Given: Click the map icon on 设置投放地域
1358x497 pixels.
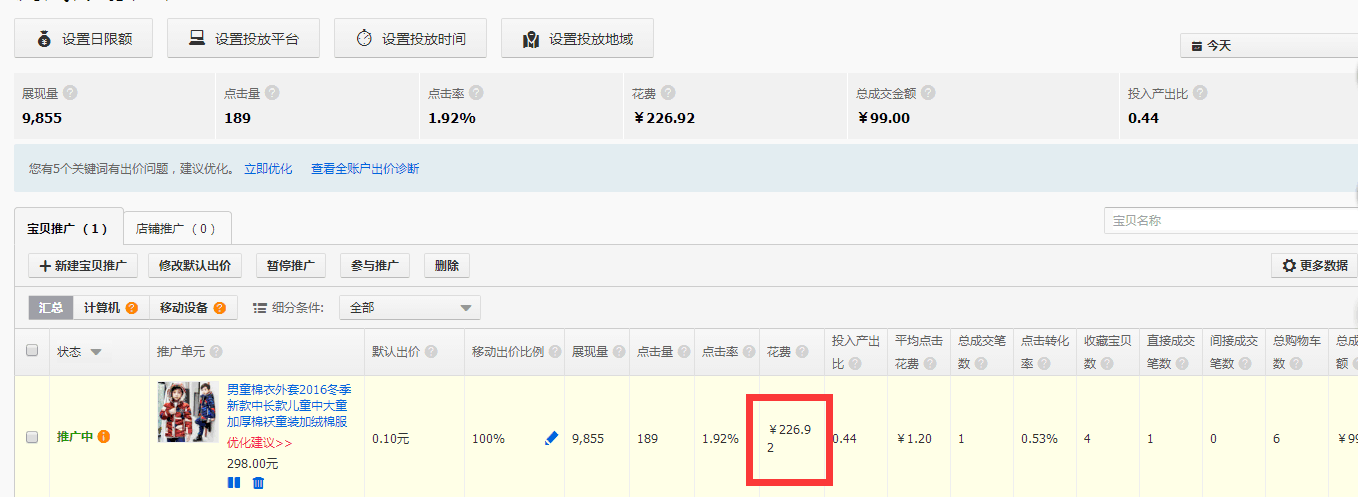Looking at the screenshot, I should point(531,40).
